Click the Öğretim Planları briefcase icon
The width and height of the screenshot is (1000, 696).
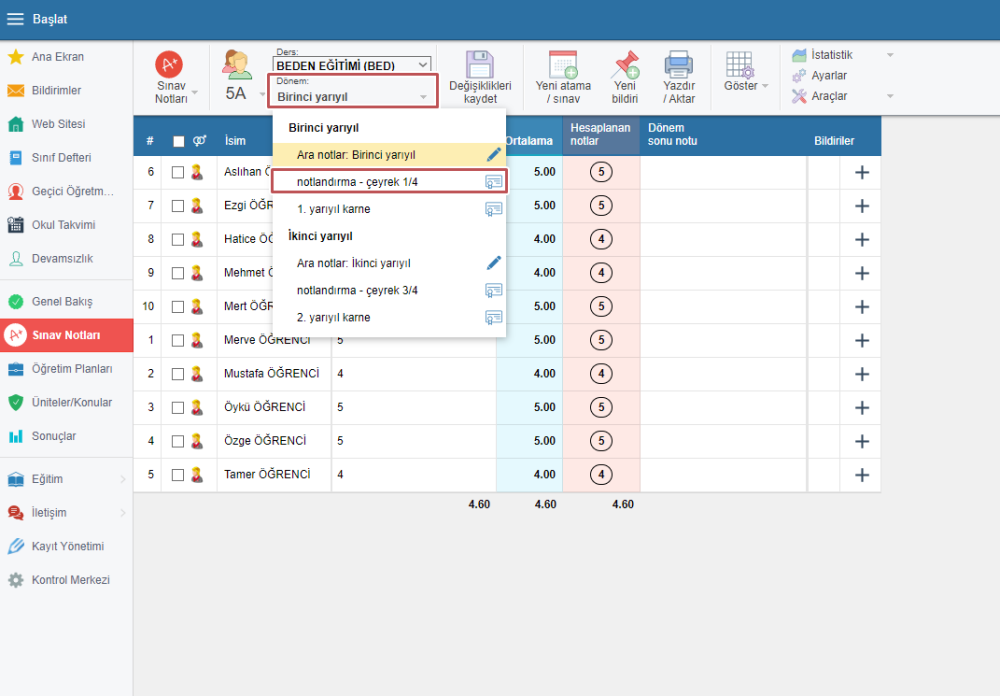(x=15, y=369)
